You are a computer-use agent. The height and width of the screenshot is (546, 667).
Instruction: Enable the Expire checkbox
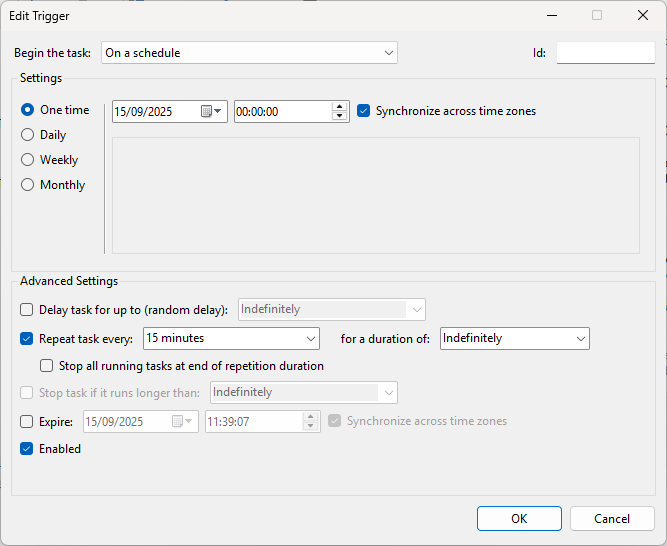26,422
